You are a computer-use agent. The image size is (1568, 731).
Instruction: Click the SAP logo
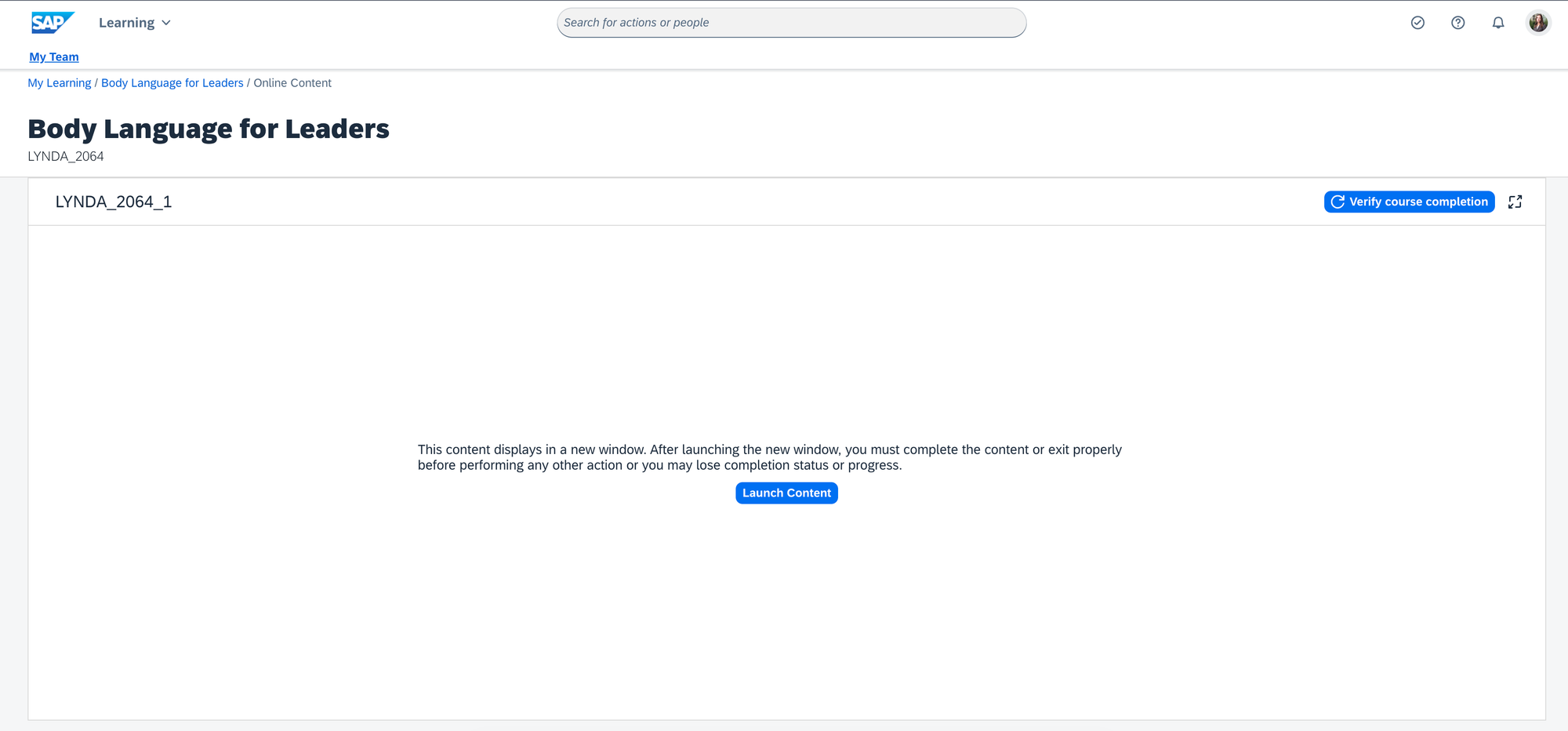tap(52, 23)
